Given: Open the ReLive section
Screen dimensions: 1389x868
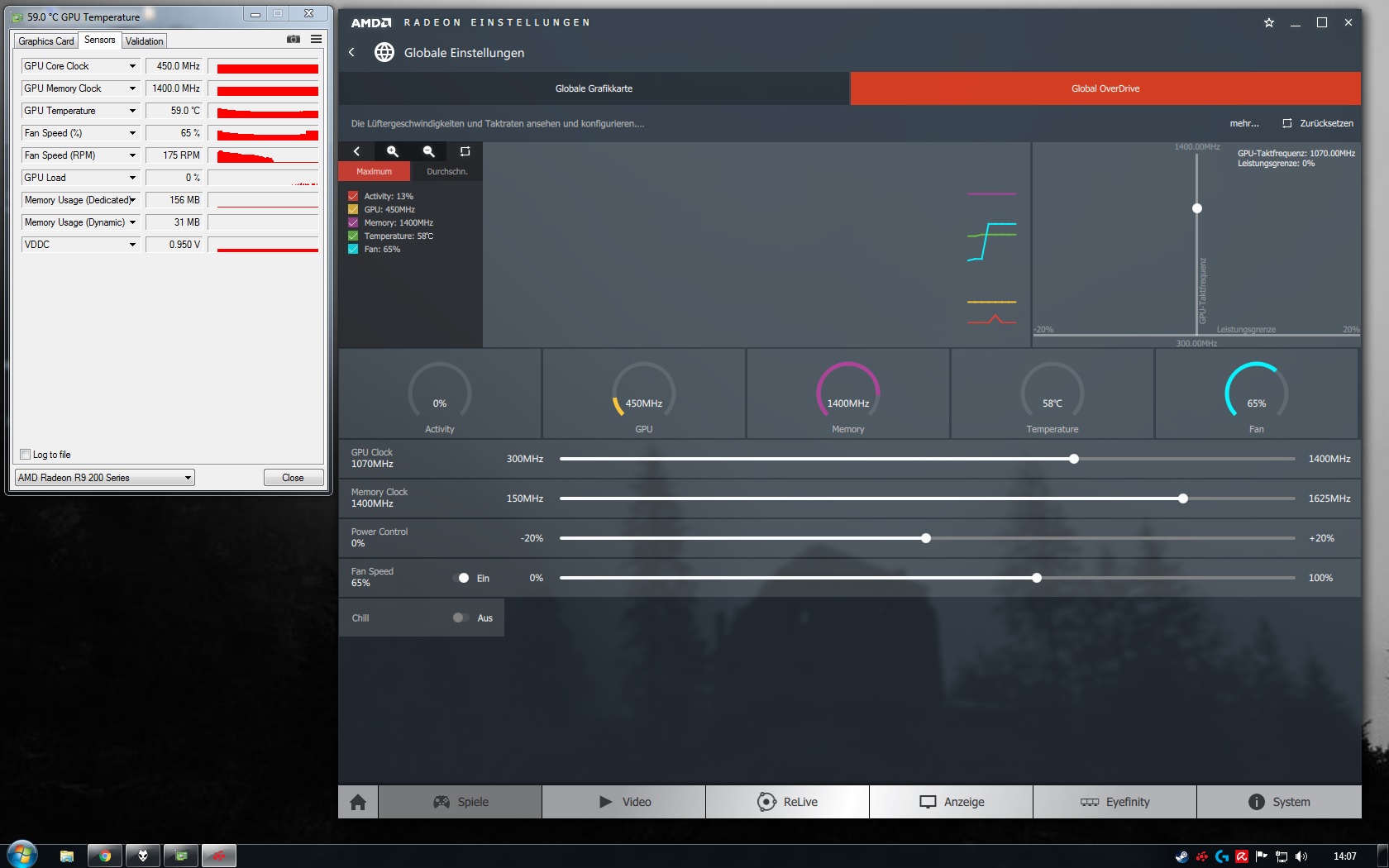Looking at the screenshot, I should (788, 802).
